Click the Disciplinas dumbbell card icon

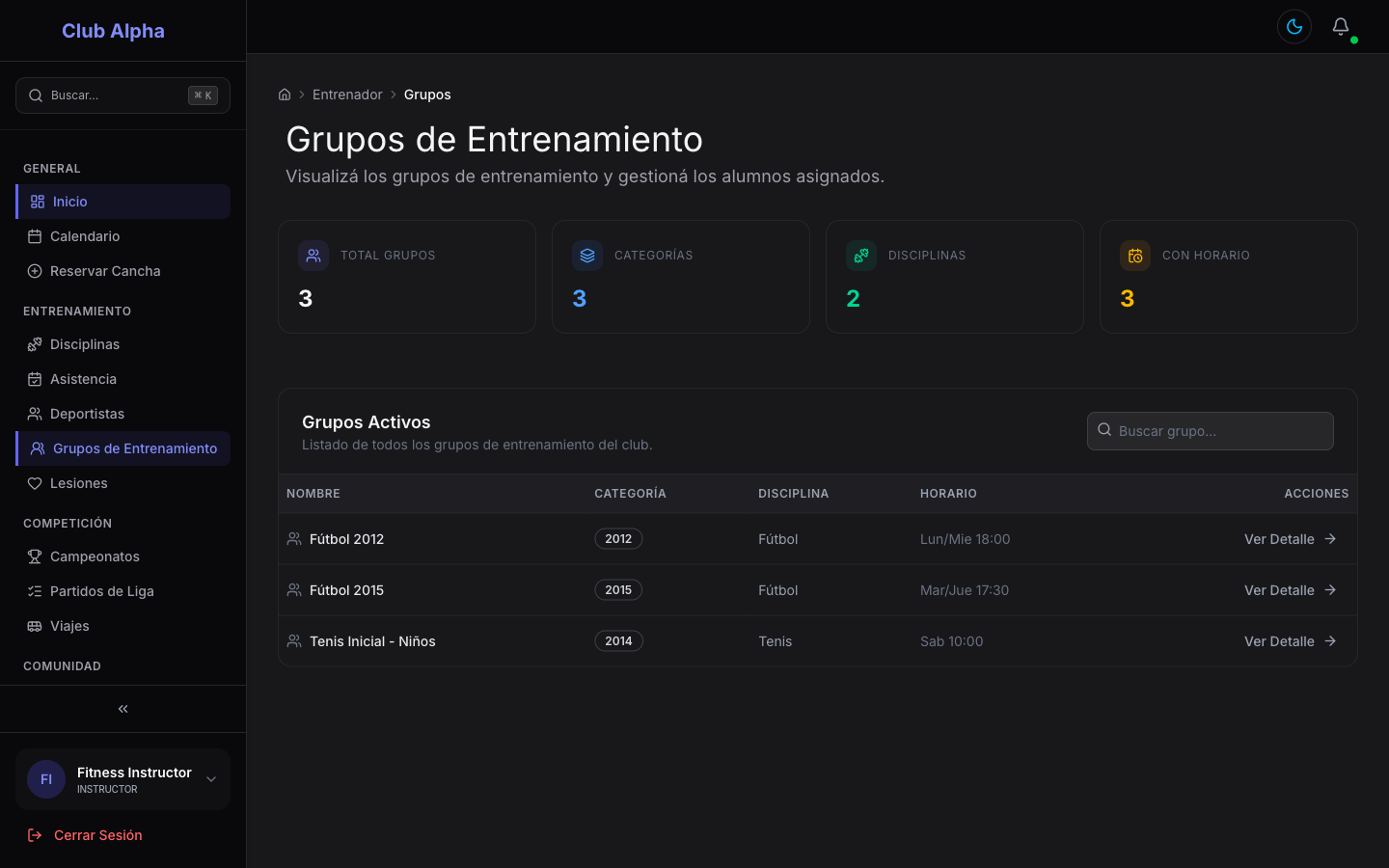[861, 256]
